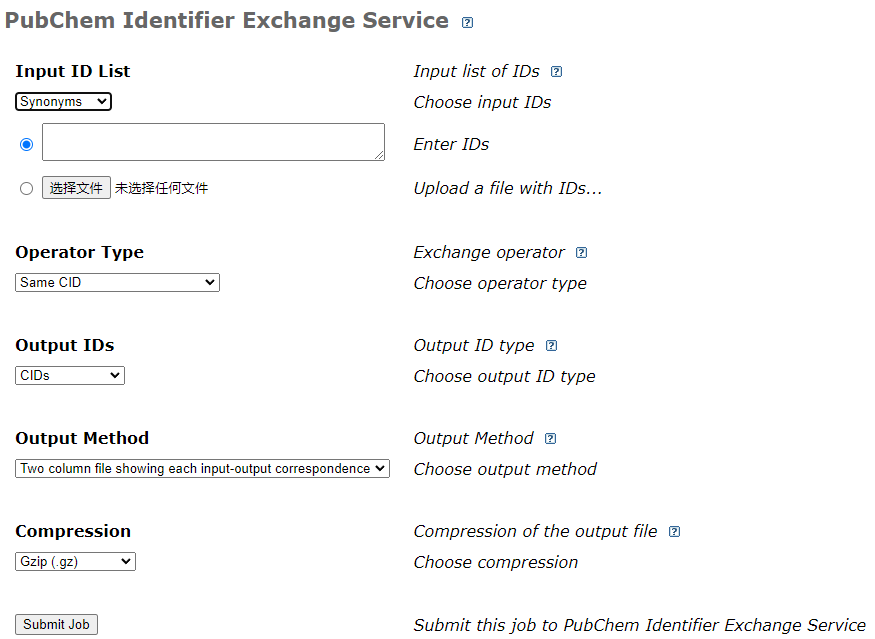Open help for Input list of IDs

coord(557,72)
